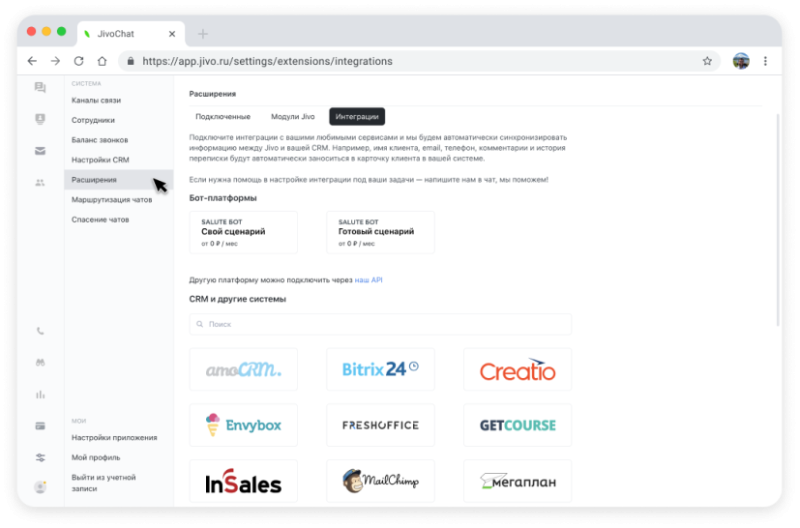Open Каналы связи in settings menu
Image resolution: width=800 pixels, height=528 pixels.
(96, 100)
